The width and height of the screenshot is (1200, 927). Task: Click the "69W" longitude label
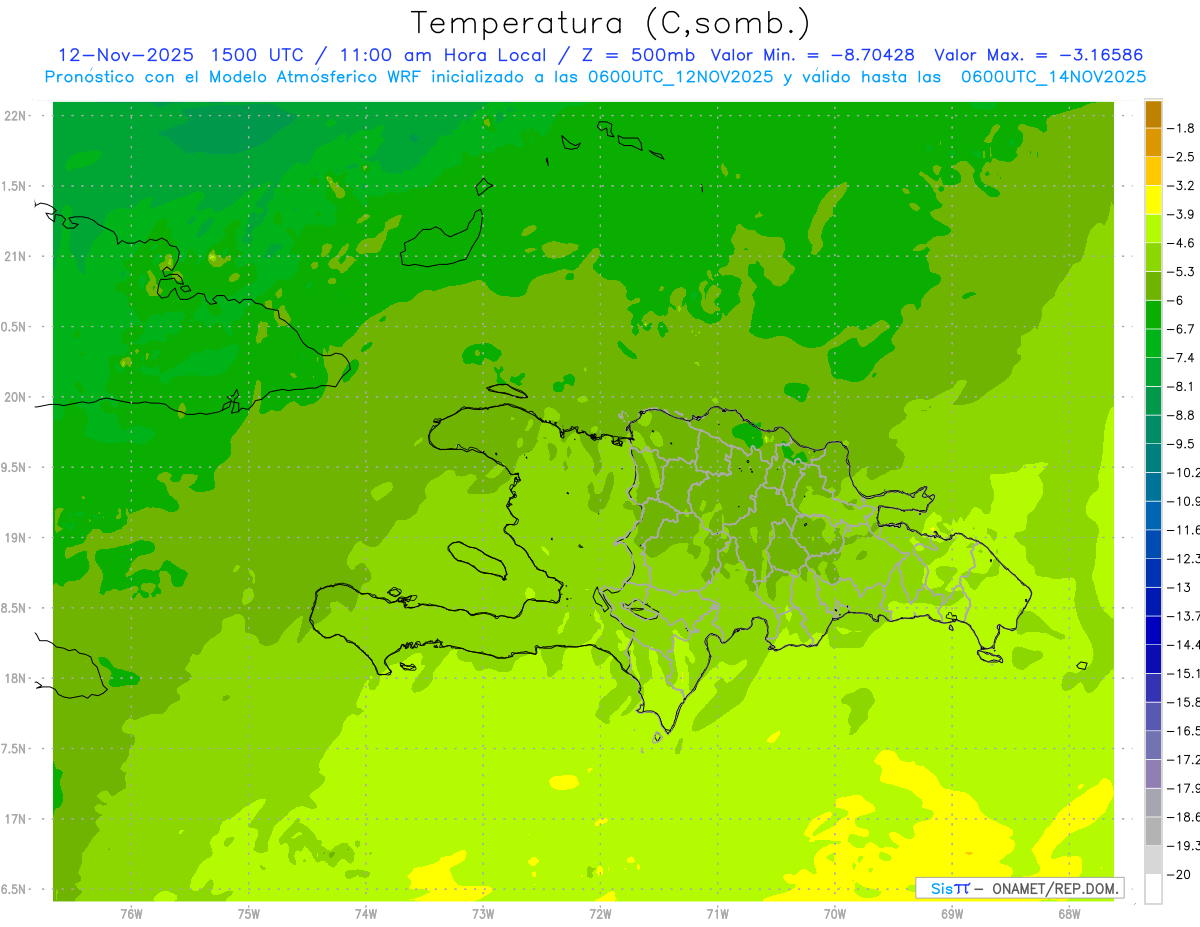[952, 914]
